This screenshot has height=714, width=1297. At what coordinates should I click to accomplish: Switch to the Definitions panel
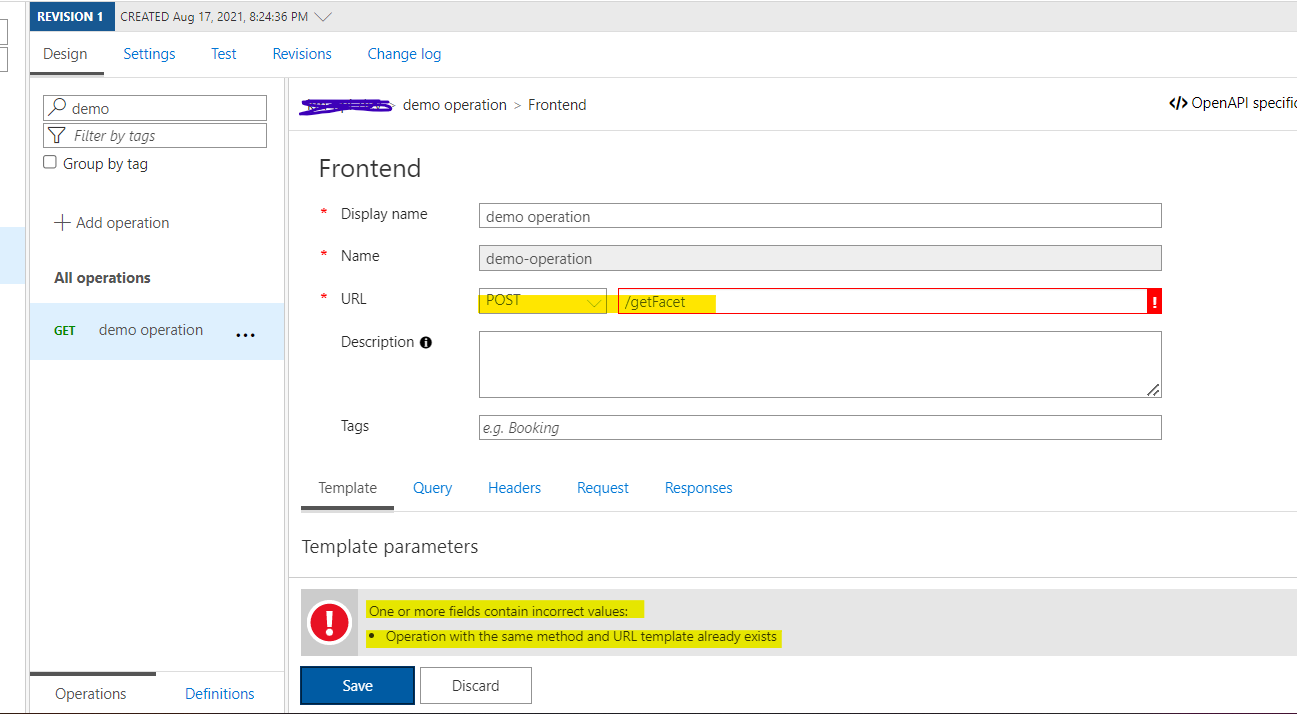219,692
